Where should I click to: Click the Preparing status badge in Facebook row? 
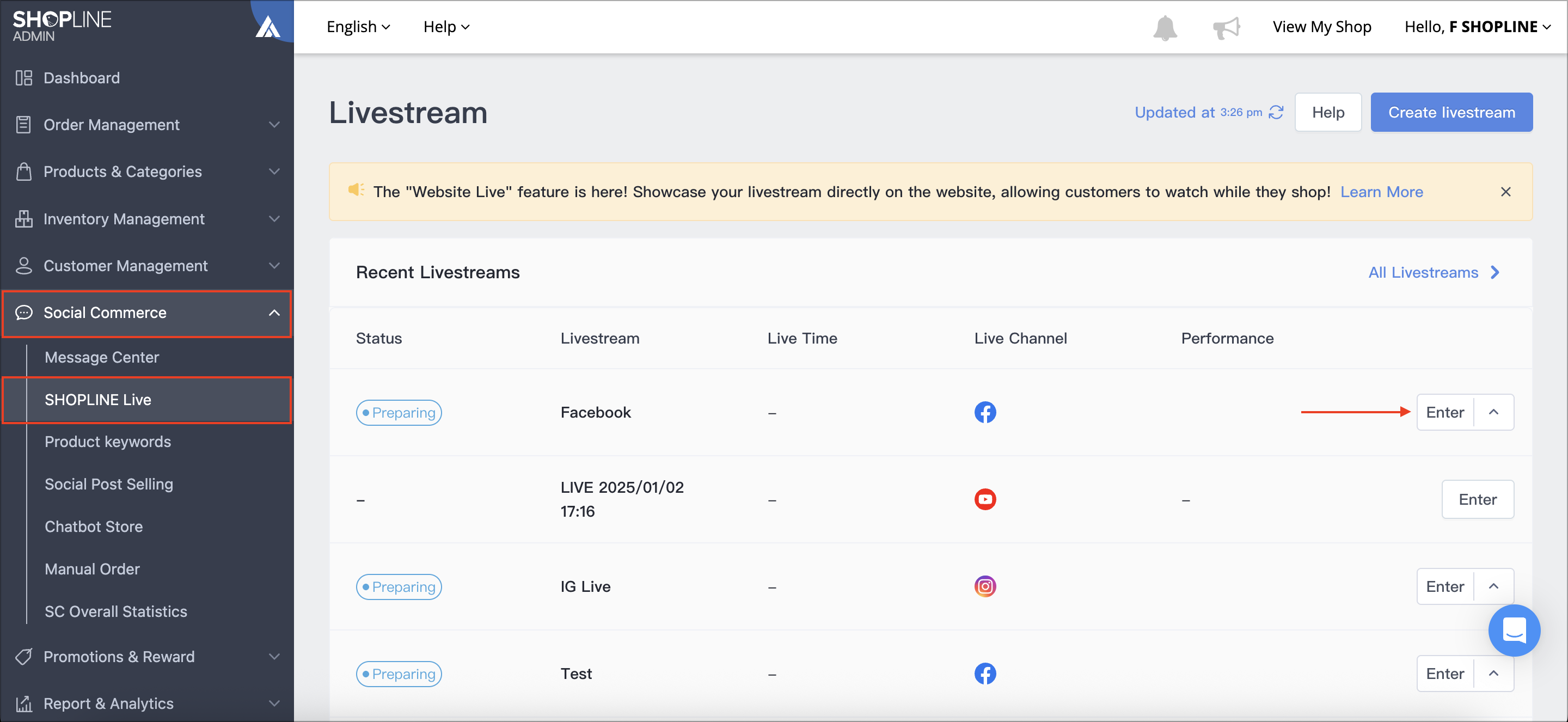(x=399, y=412)
